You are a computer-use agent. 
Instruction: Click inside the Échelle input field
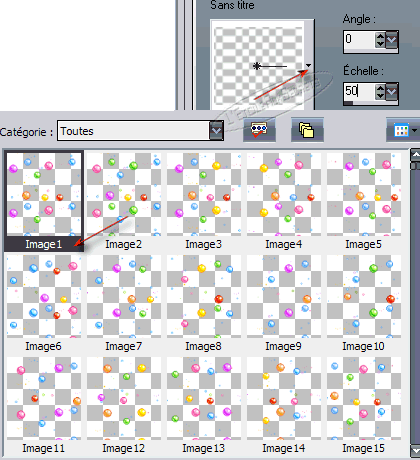point(359,92)
